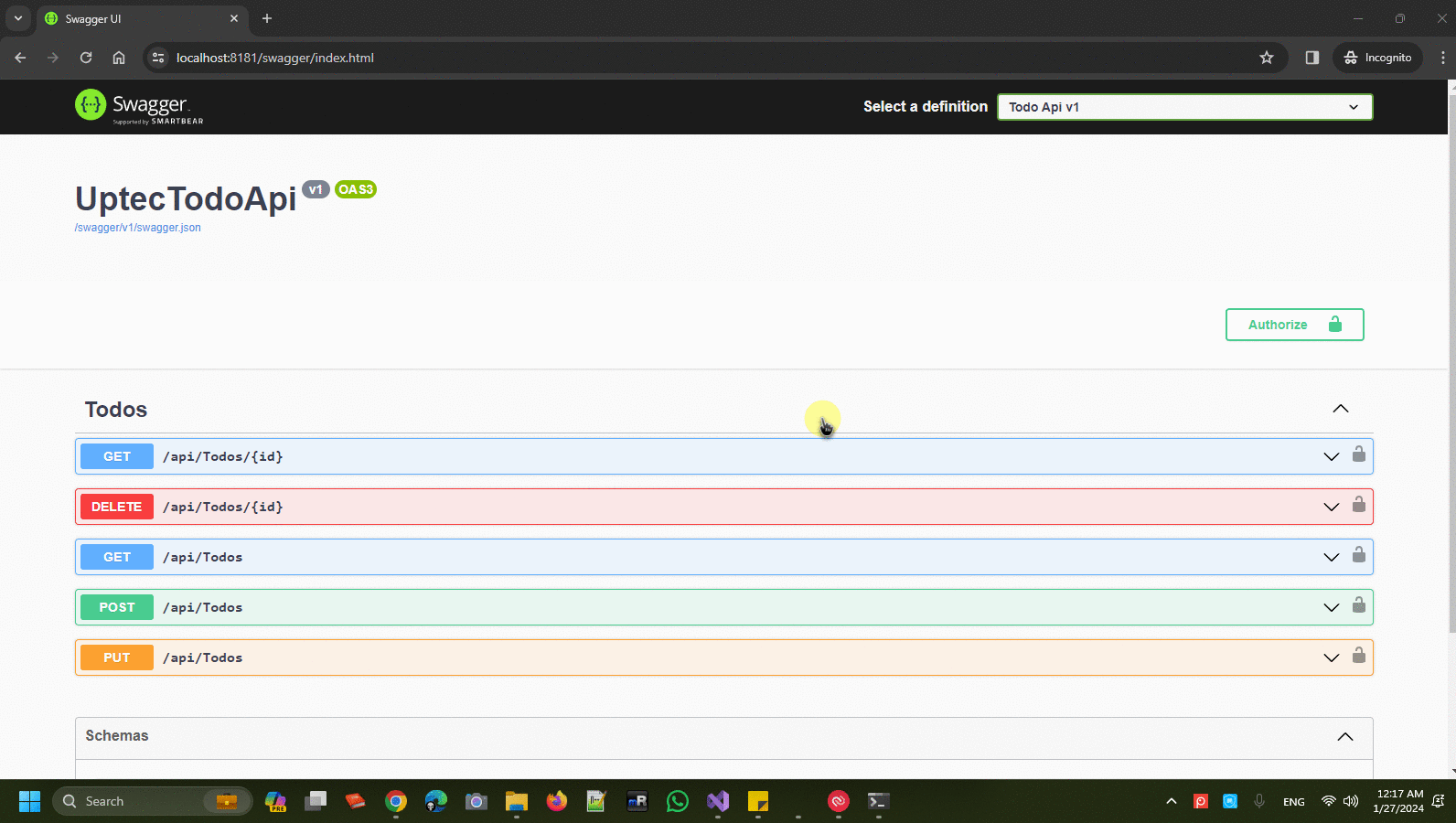Open the /swagger/v1/swagger.json link
Screen dimensions: 1456x823
[x=138, y=228]
